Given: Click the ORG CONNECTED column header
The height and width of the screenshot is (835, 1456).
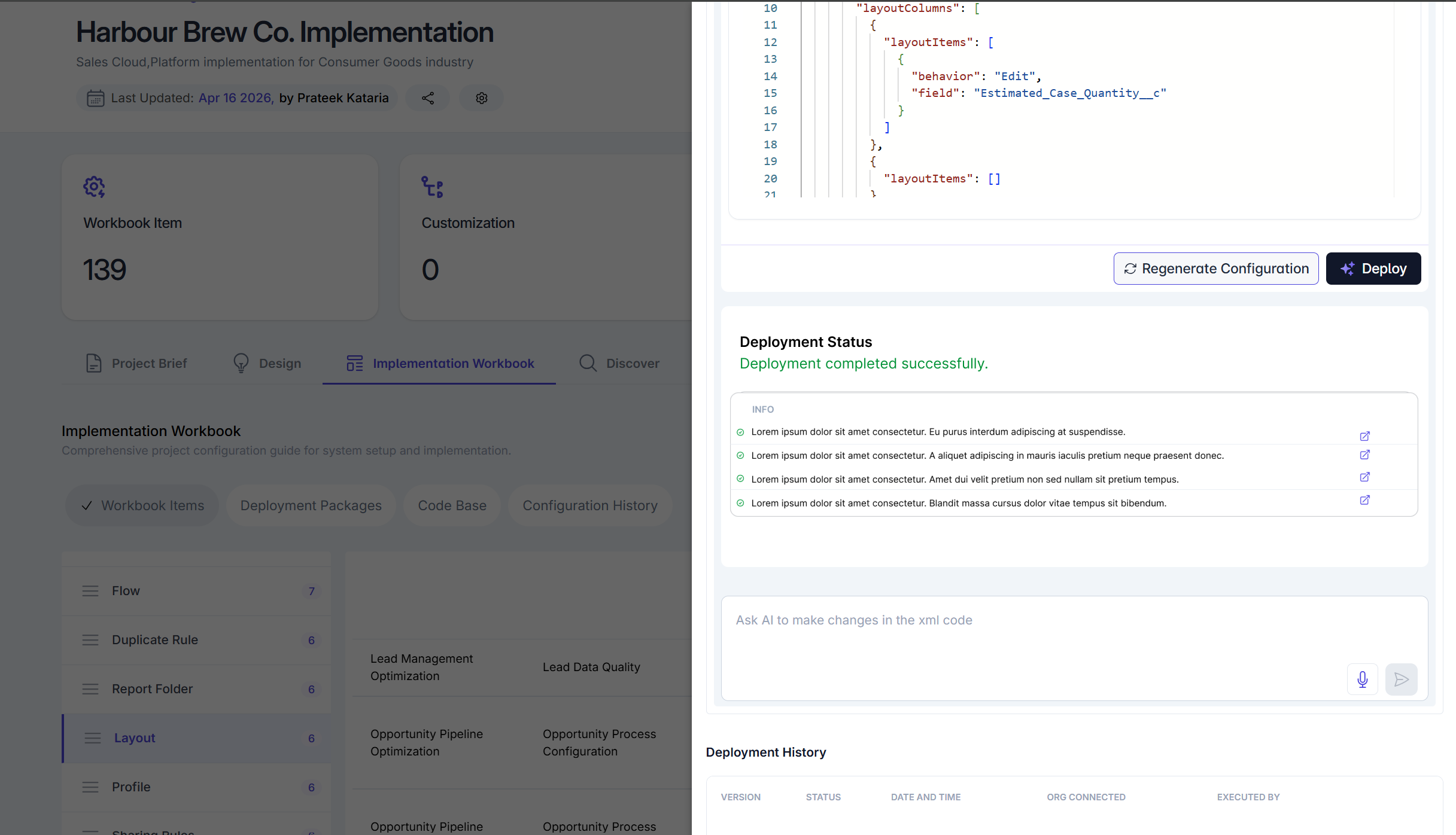Looking at the screenshot, I should pyautogui.click(x=1086, y=797).
